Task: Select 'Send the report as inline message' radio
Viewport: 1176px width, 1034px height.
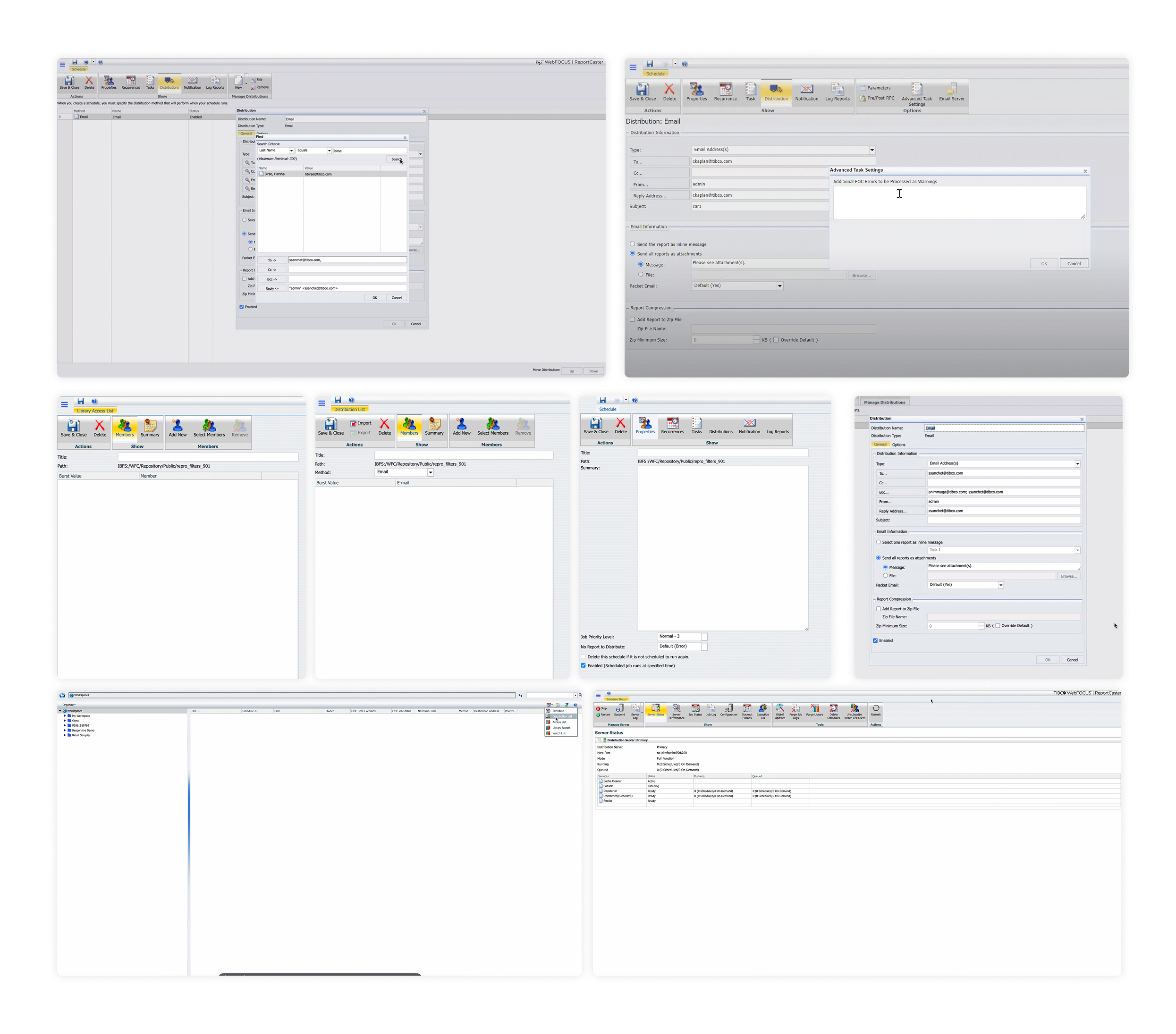Action: coord(632,244)
